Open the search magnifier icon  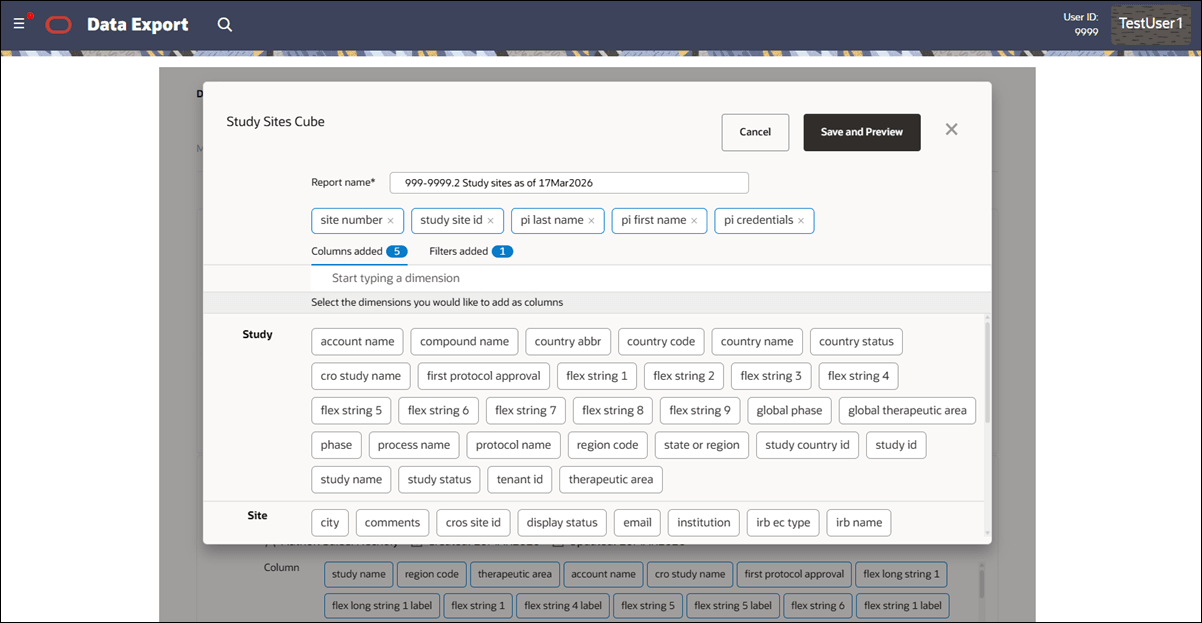(225, 25)
